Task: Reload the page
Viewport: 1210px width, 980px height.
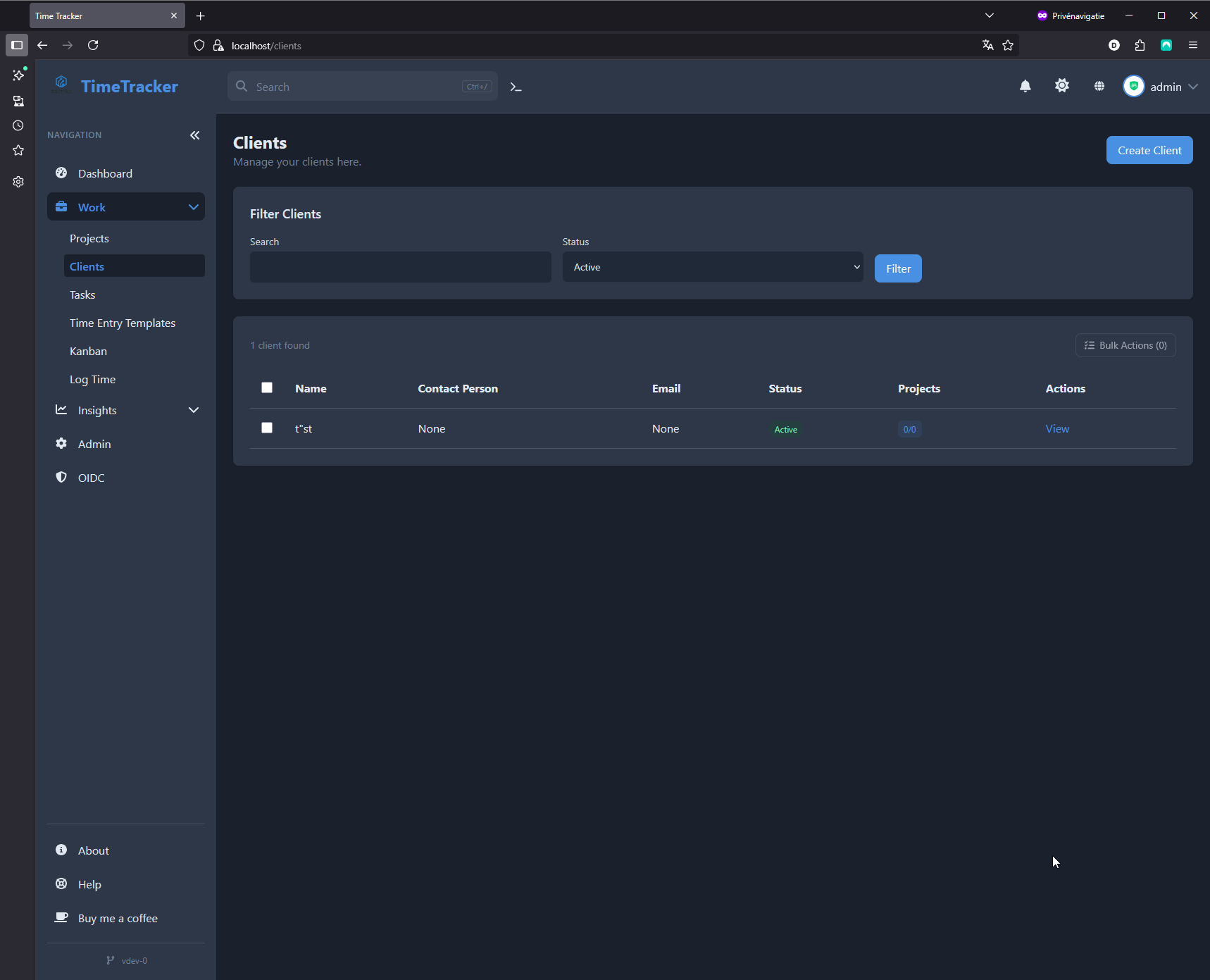Action: 93,46
